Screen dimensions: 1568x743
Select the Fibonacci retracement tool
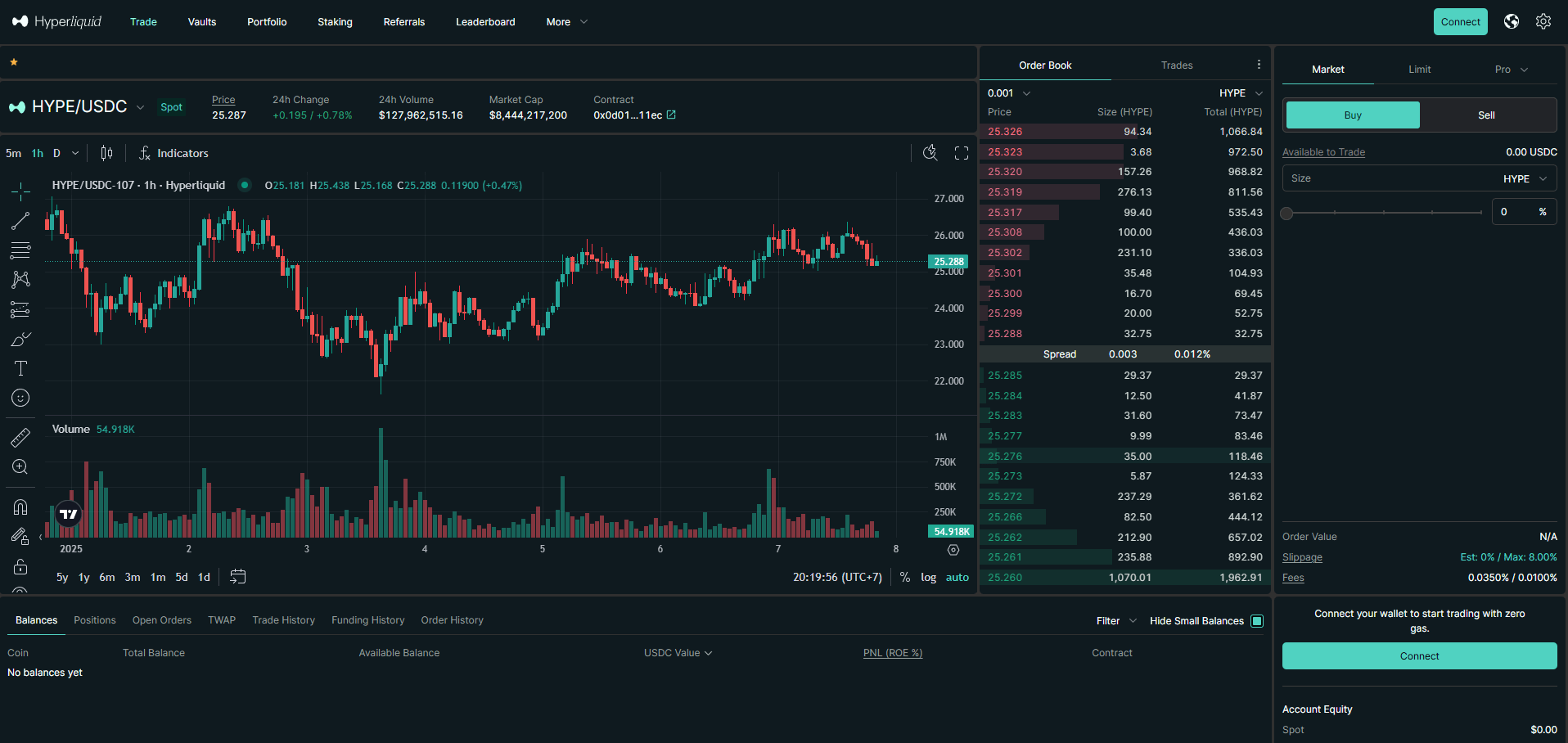click(20, 250)
